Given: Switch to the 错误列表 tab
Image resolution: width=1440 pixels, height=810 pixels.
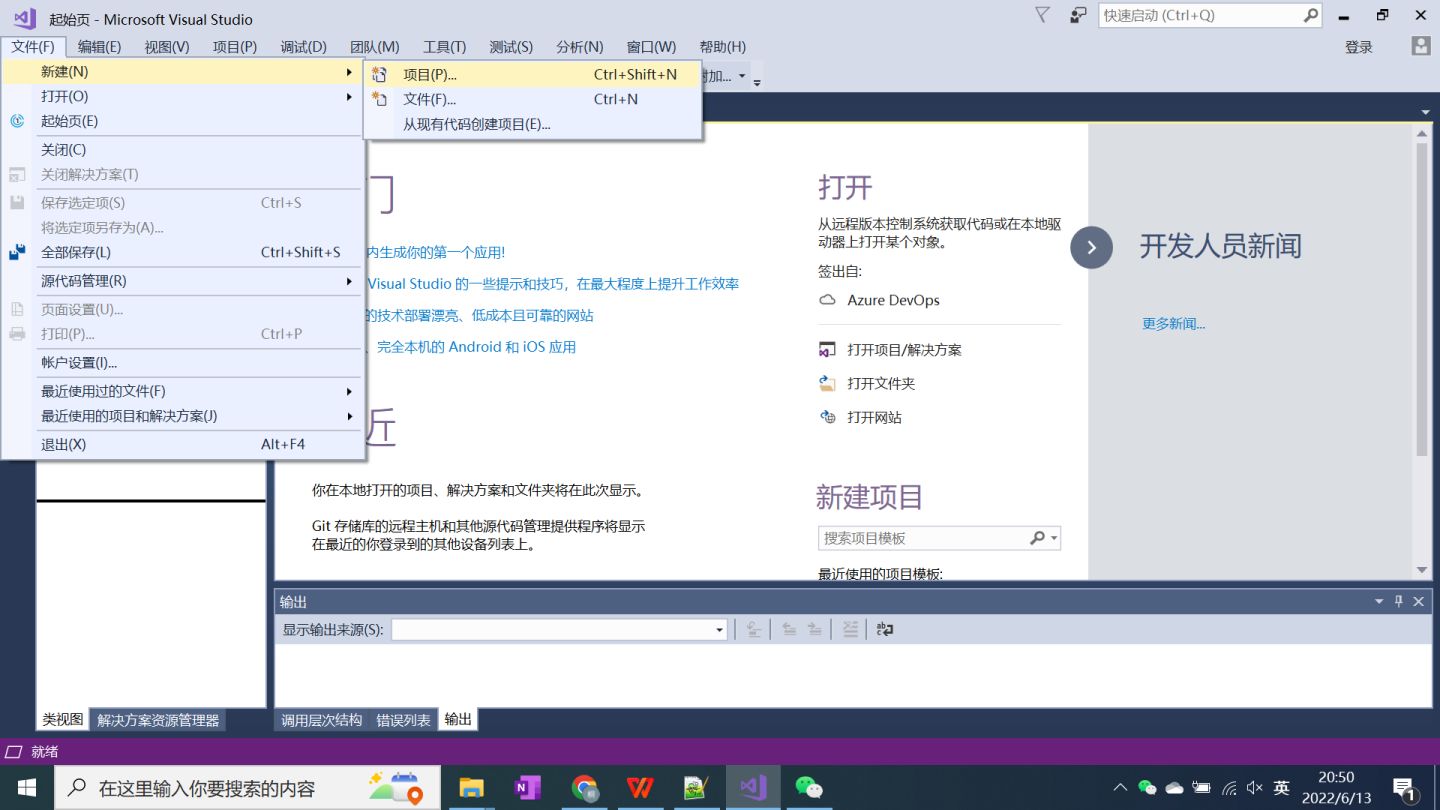Looking at the screenshot, I should click(403, 720).
